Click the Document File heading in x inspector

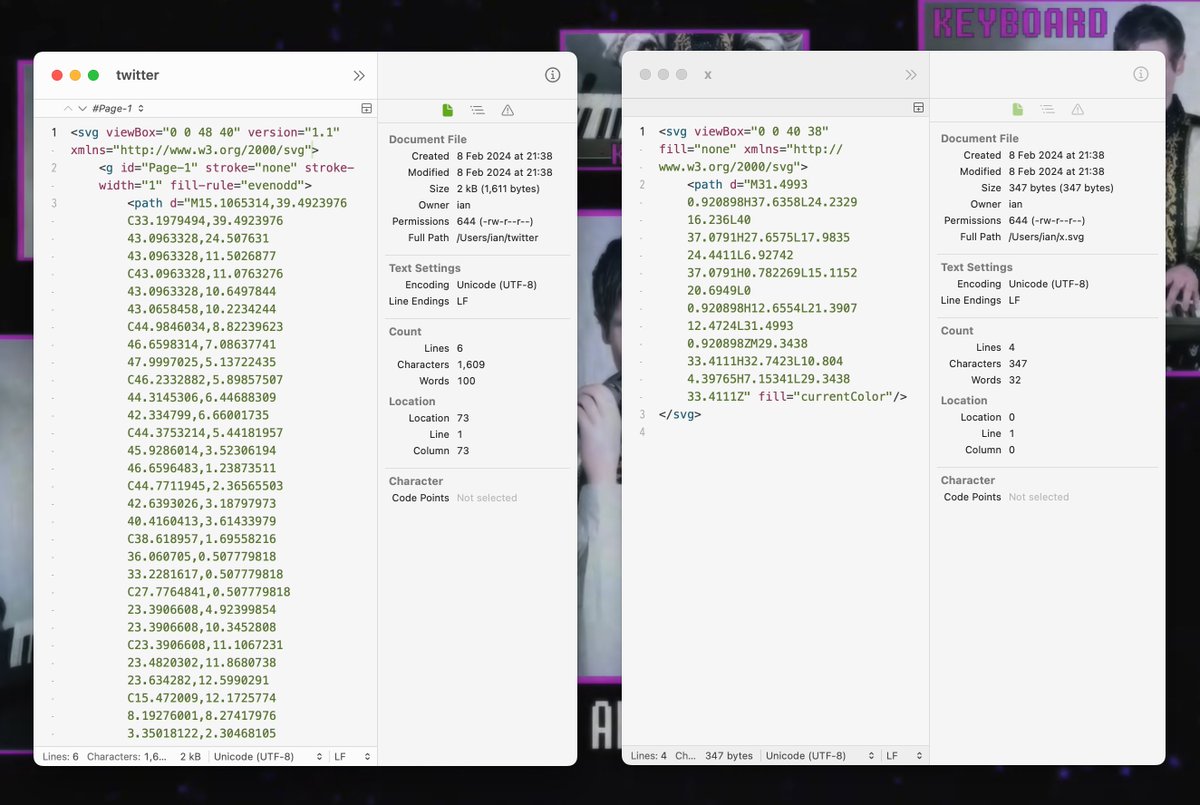click(x=980, y=139)
